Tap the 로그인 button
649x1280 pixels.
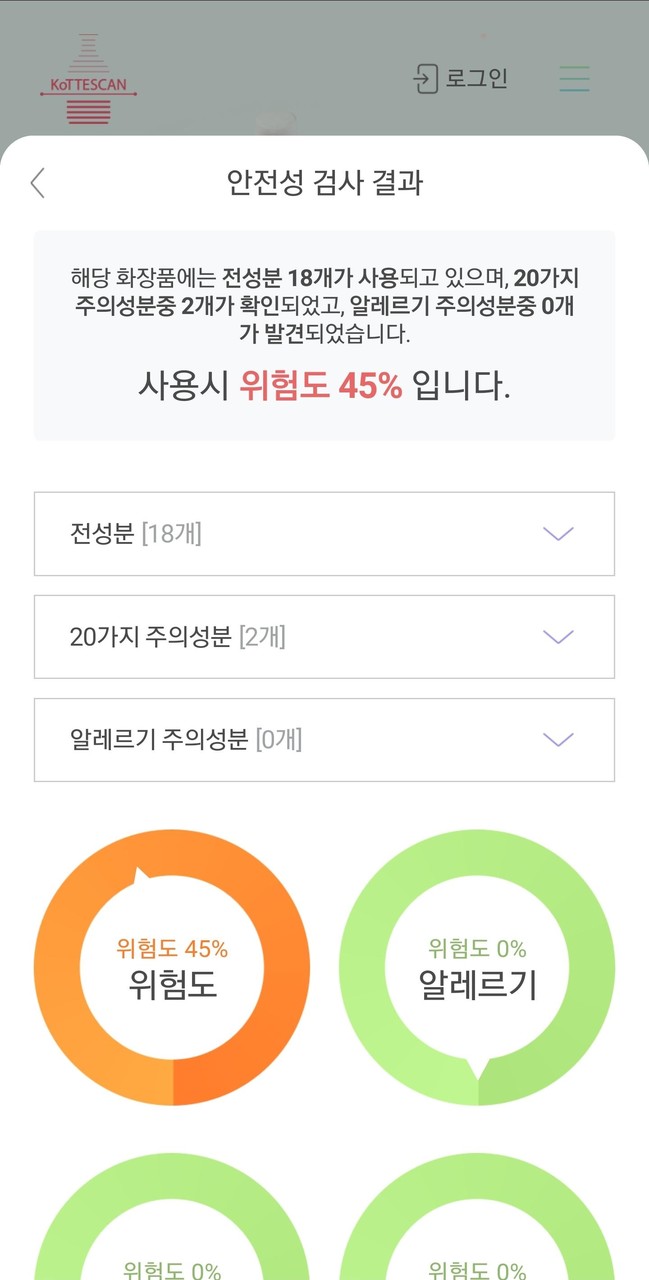coord(460,78)
